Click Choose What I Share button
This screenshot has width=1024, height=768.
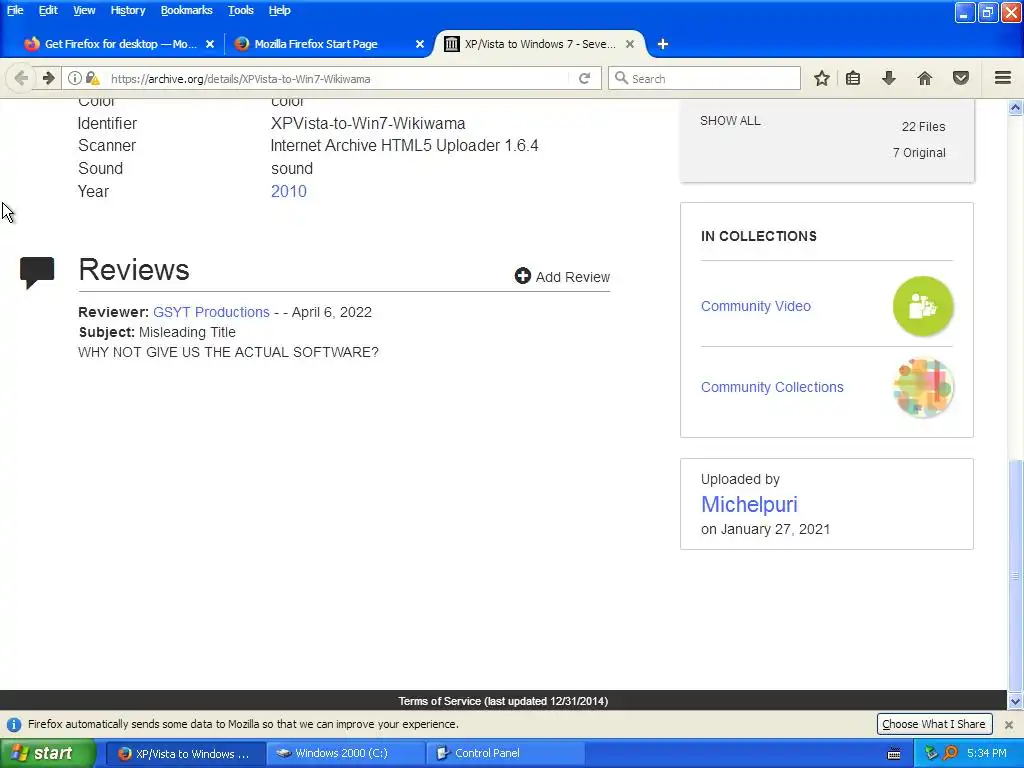point(934,724)
